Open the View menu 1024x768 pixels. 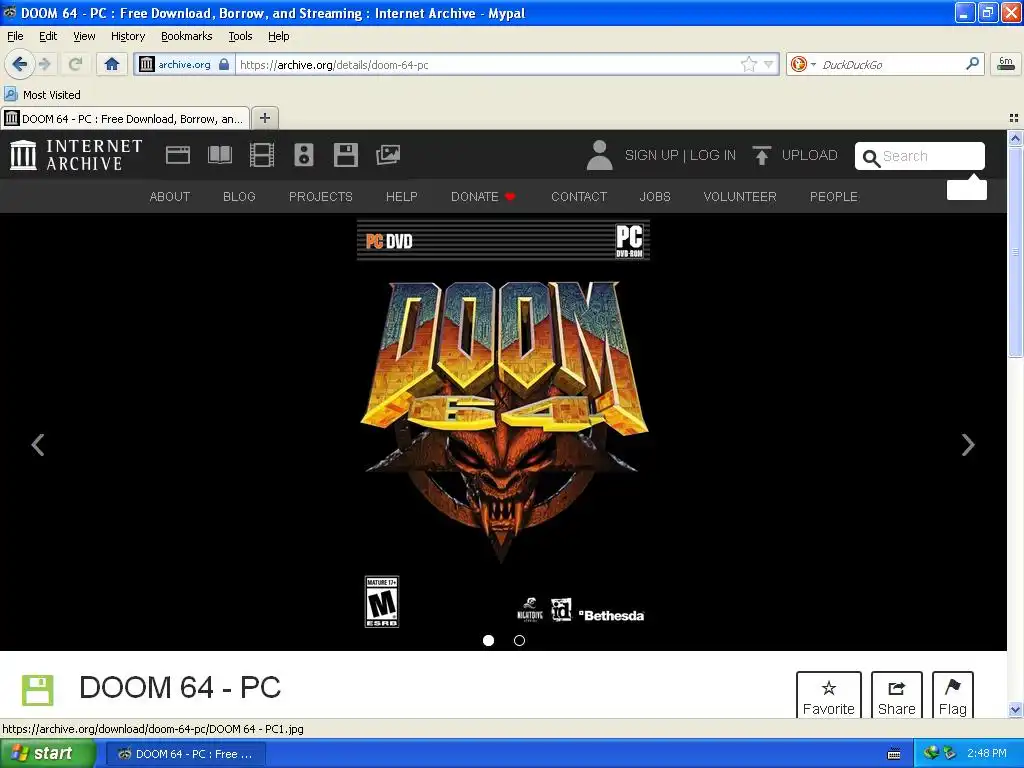[x=84, y=36]
